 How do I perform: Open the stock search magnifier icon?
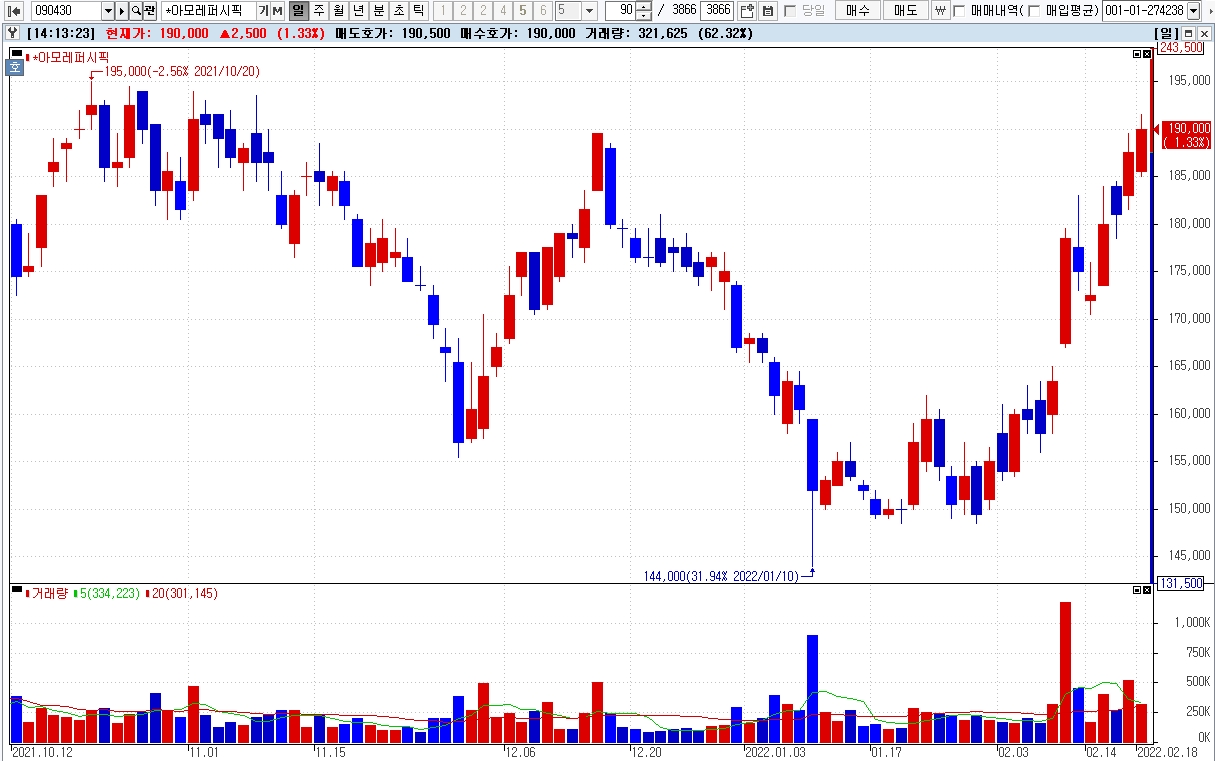(136, 11)
